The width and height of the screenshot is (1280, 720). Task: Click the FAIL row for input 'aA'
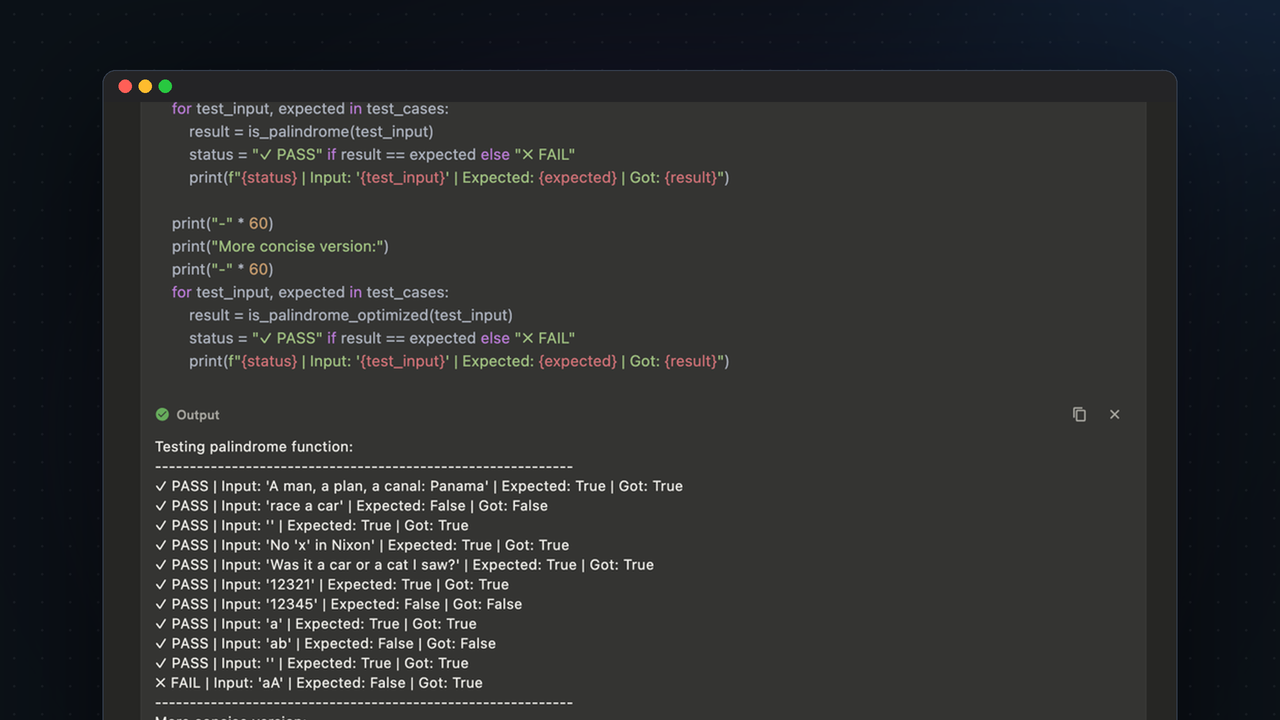click(x=319, y=683)
